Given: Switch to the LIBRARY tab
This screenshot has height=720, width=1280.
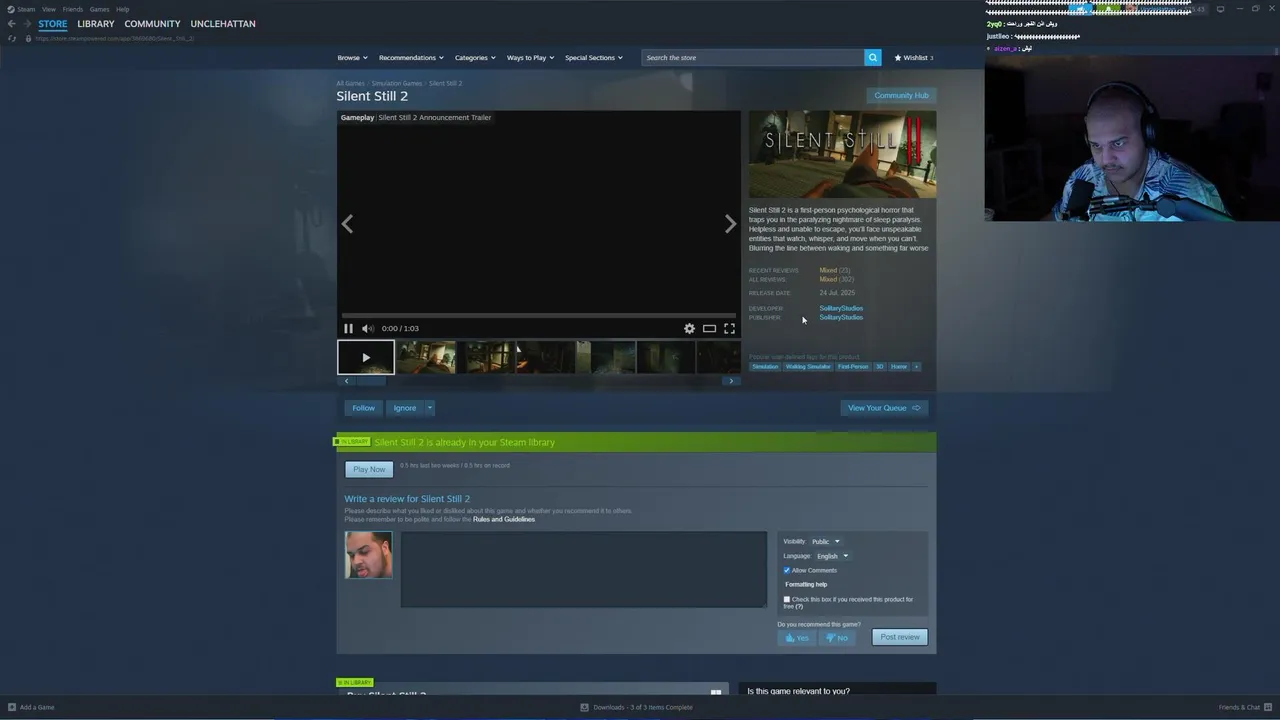Looking at the screenshot, I should pos(96,24).
